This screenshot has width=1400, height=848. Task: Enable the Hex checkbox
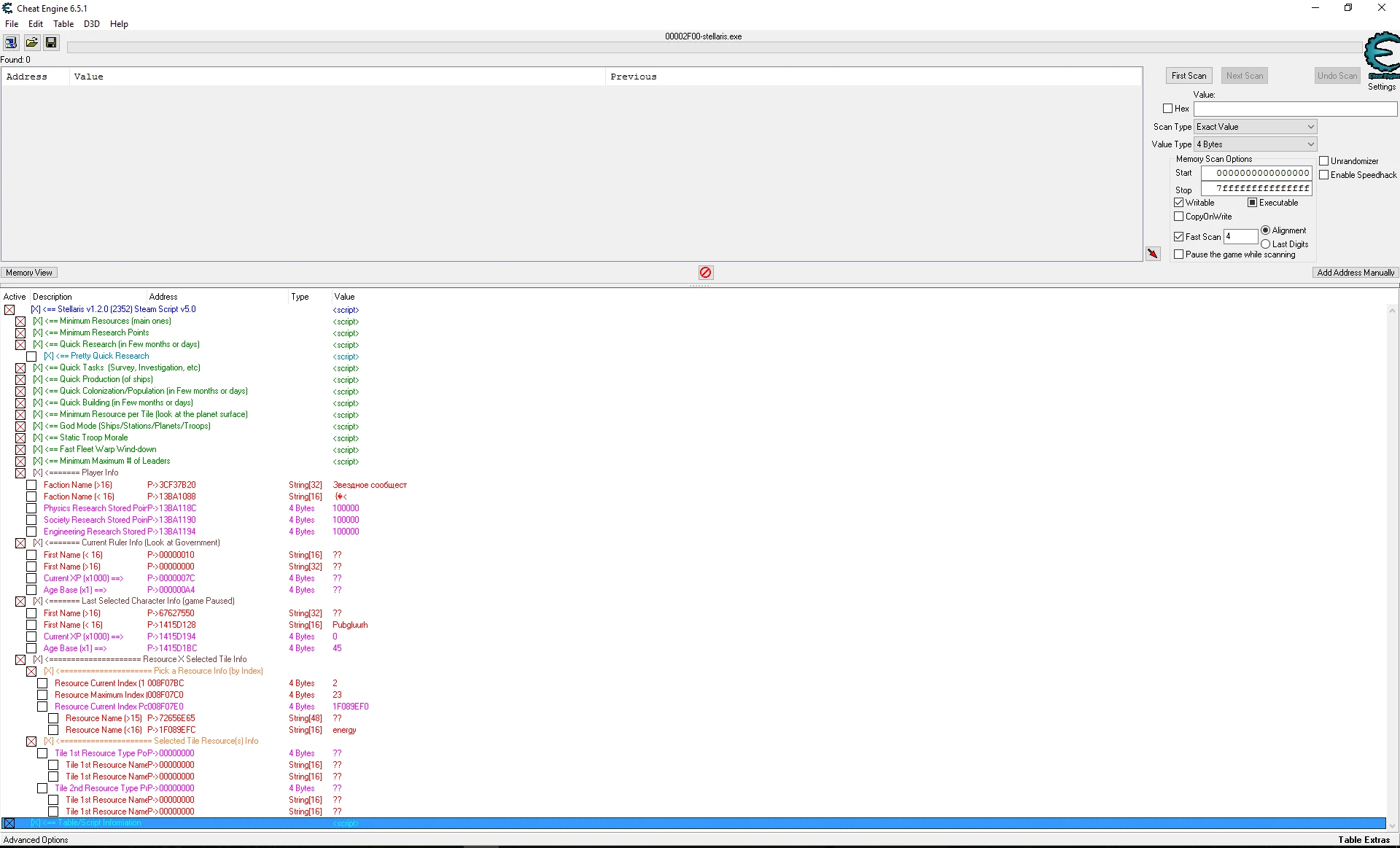click(1167, 109)
